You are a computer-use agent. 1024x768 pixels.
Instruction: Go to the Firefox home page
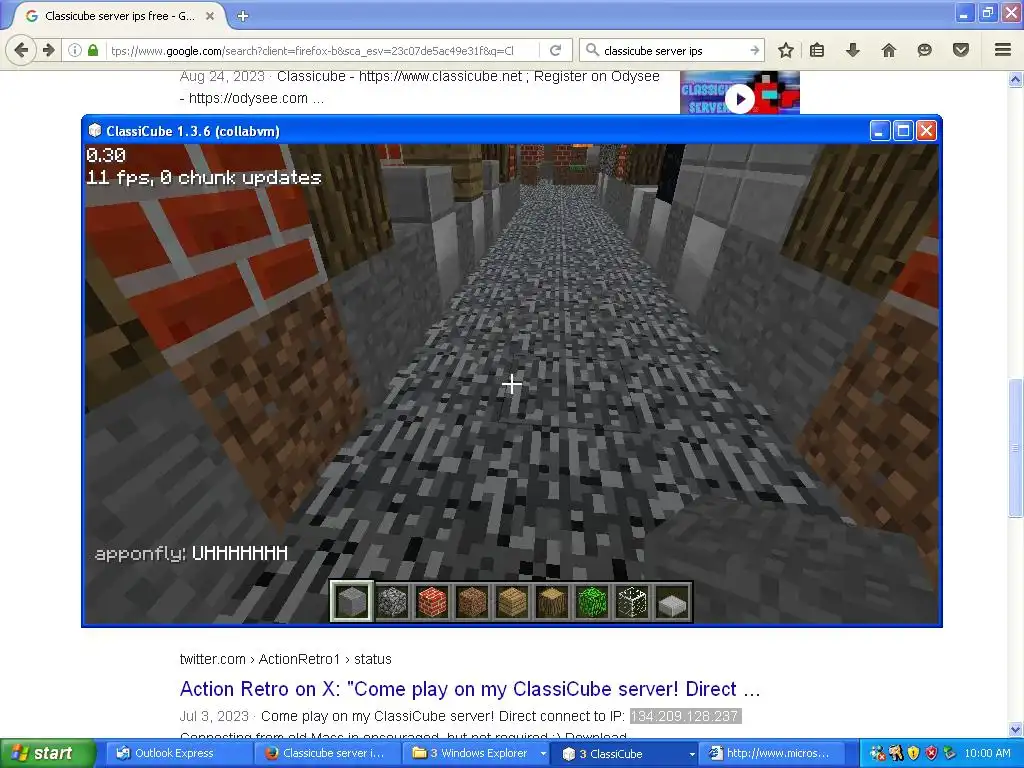point(888,50)
